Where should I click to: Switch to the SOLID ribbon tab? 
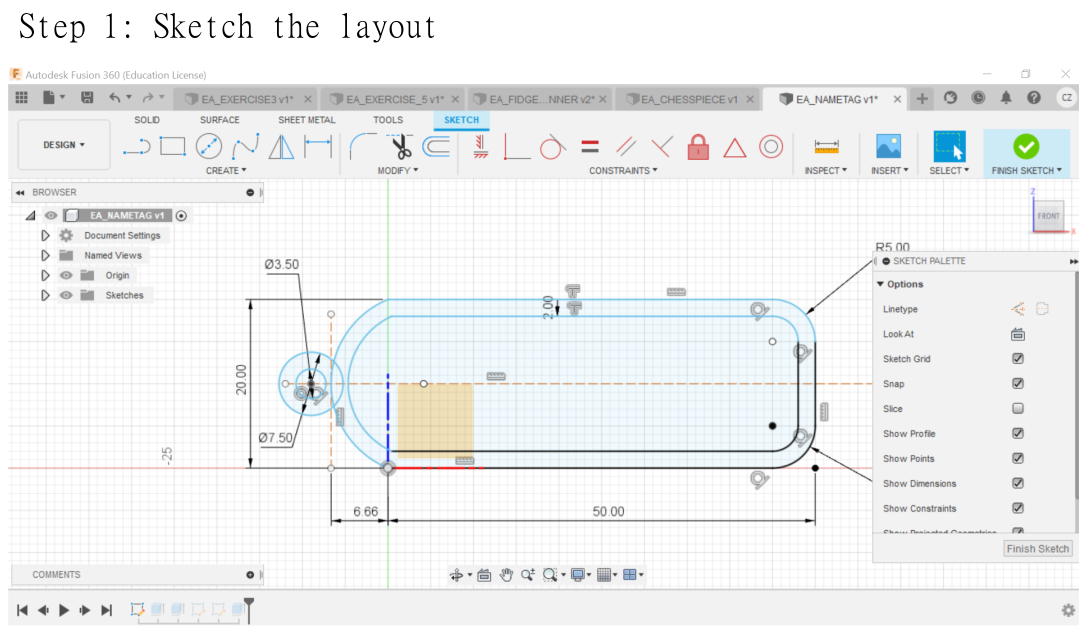147,119
